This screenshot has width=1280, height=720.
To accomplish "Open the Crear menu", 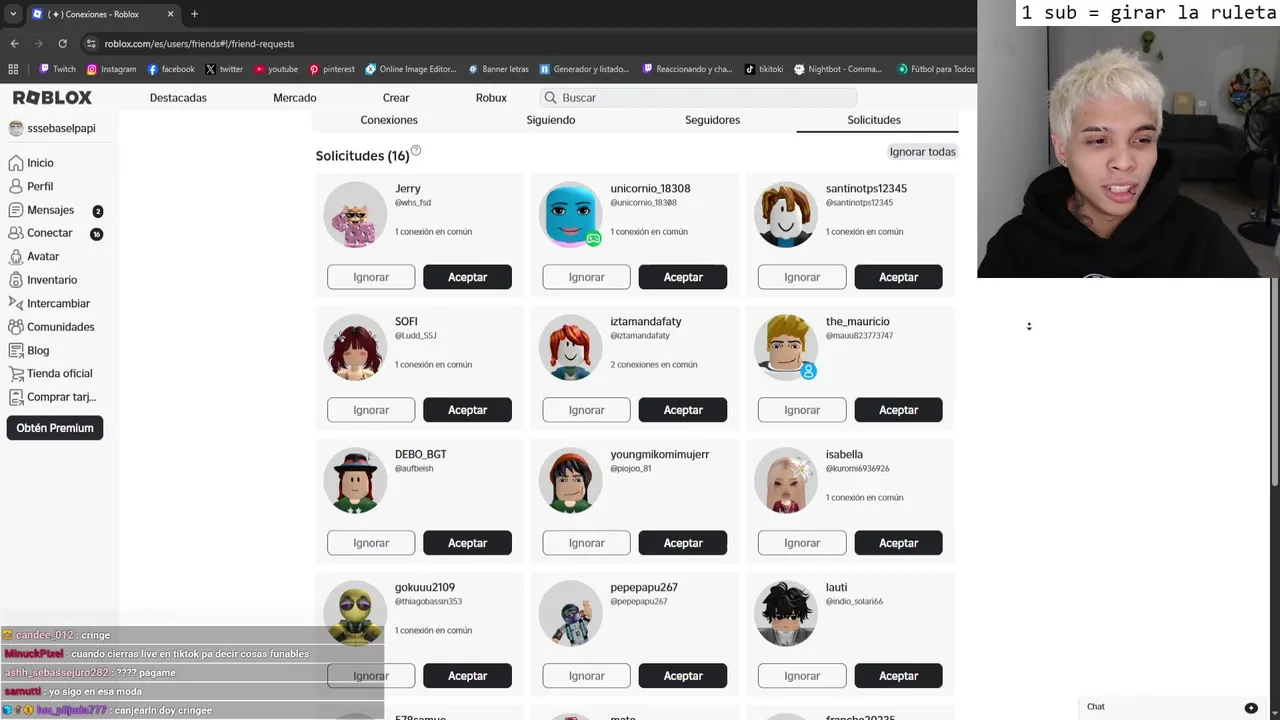I will 396,97.
